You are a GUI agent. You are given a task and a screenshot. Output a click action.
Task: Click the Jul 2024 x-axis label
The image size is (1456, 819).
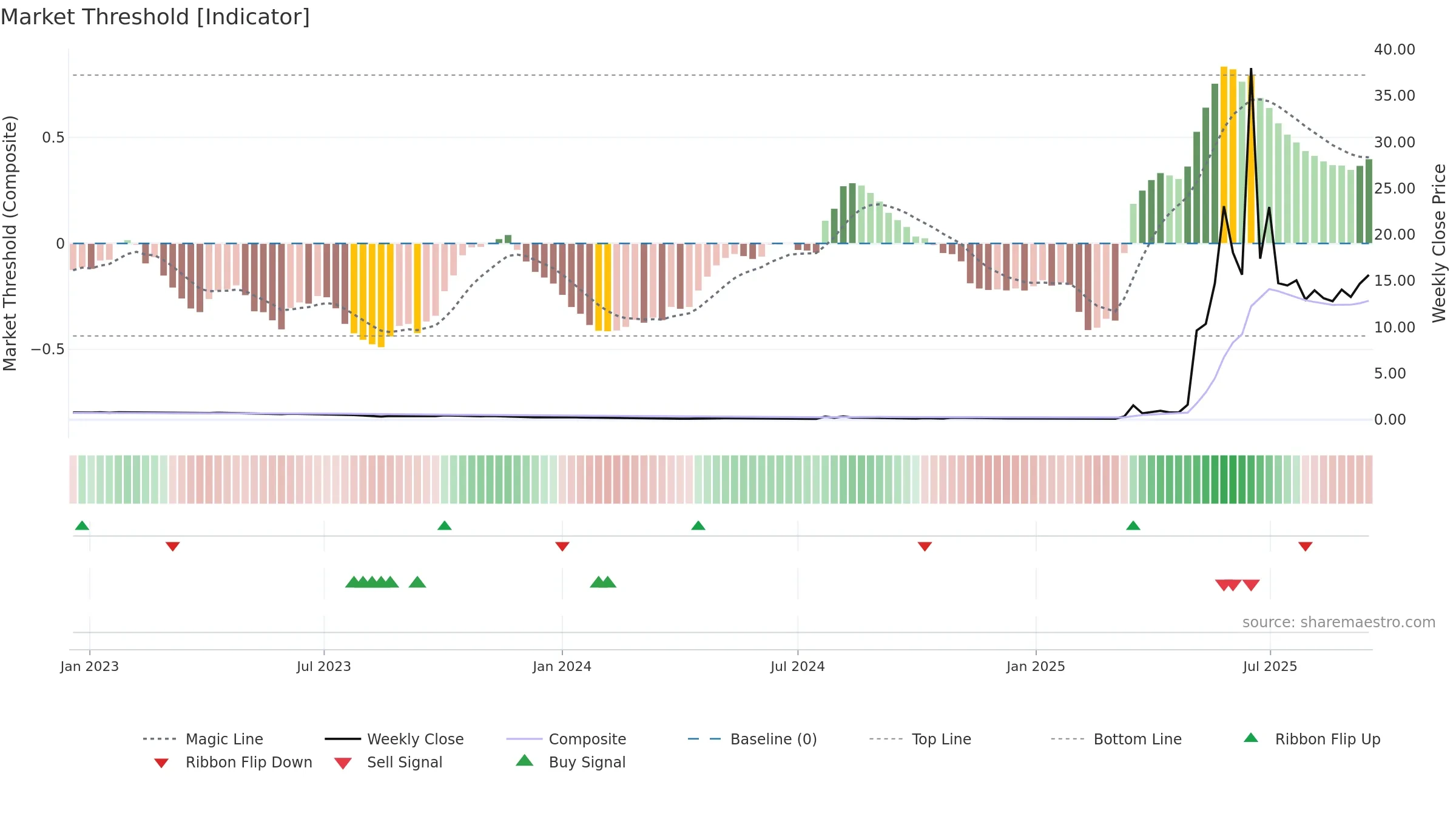798,666
